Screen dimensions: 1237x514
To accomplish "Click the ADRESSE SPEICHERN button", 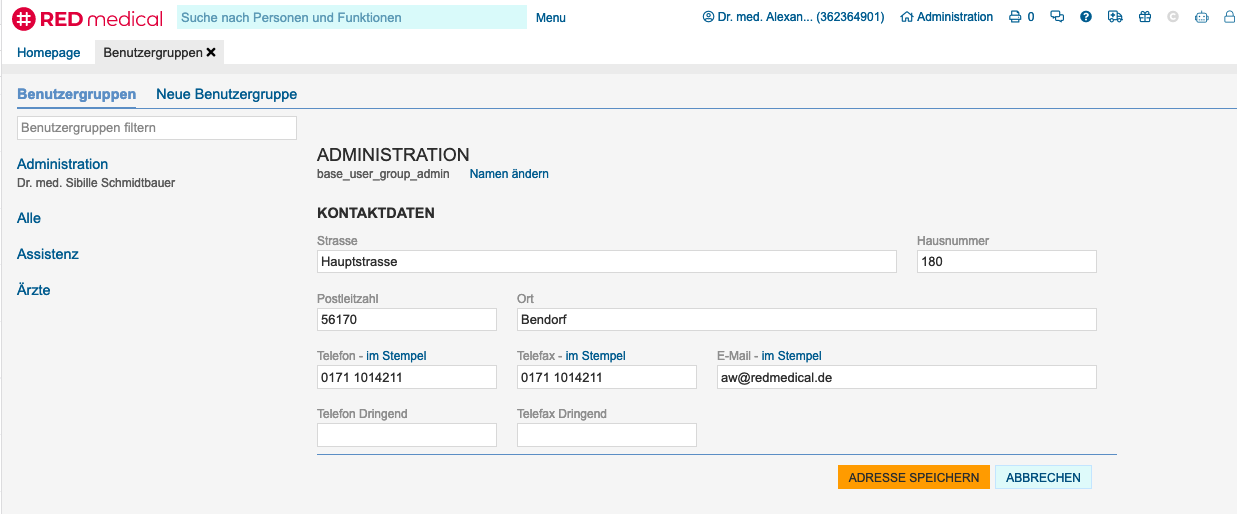I will tap(913, 477).
